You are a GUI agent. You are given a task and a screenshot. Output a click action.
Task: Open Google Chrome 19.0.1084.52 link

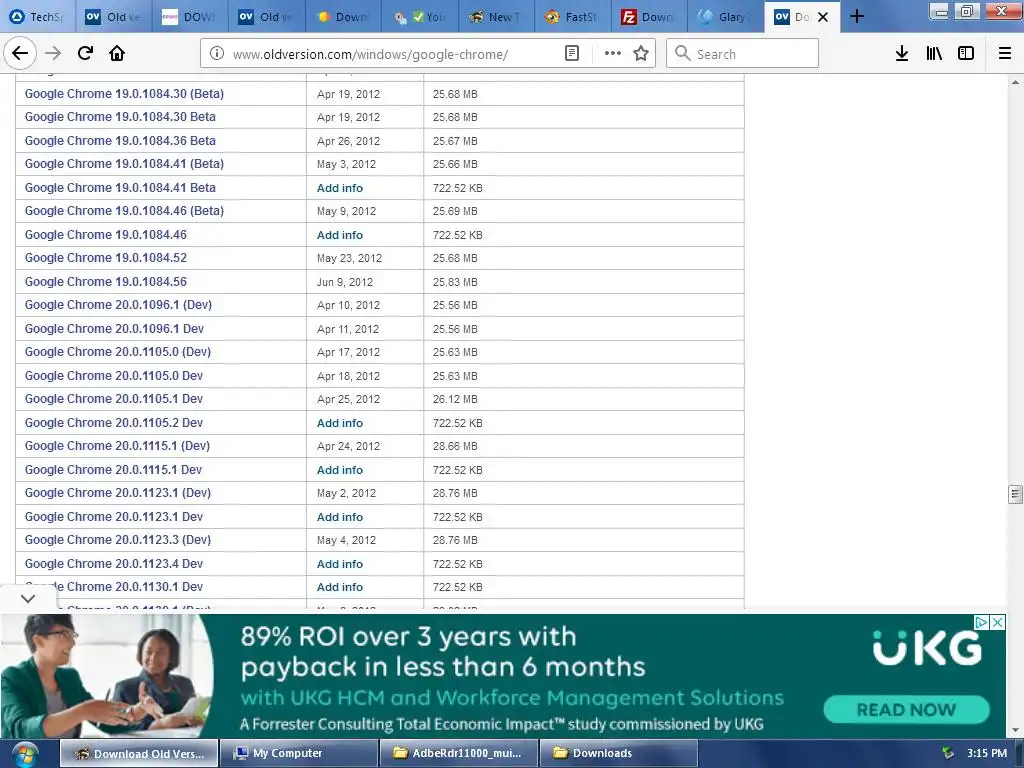pos(106,258)
